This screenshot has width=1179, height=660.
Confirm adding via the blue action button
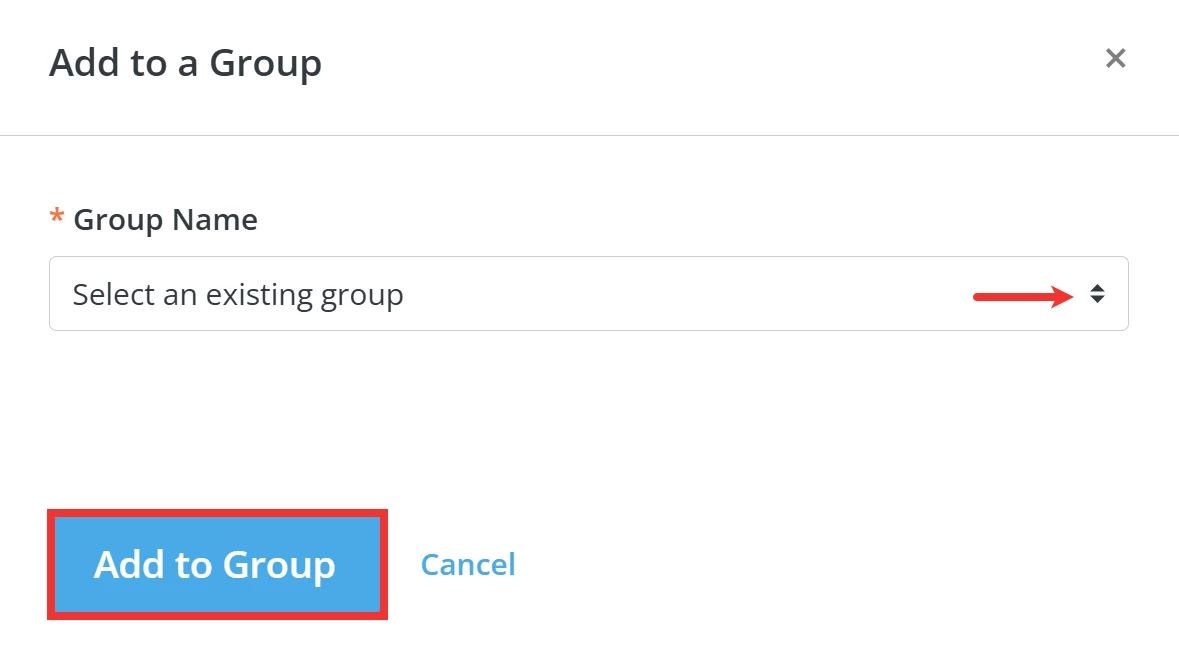point(215,564)
